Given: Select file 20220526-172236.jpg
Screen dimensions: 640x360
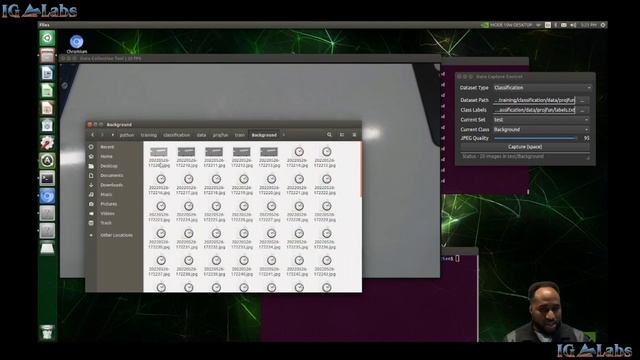Looking at the screenshot, I should [326, 239].
